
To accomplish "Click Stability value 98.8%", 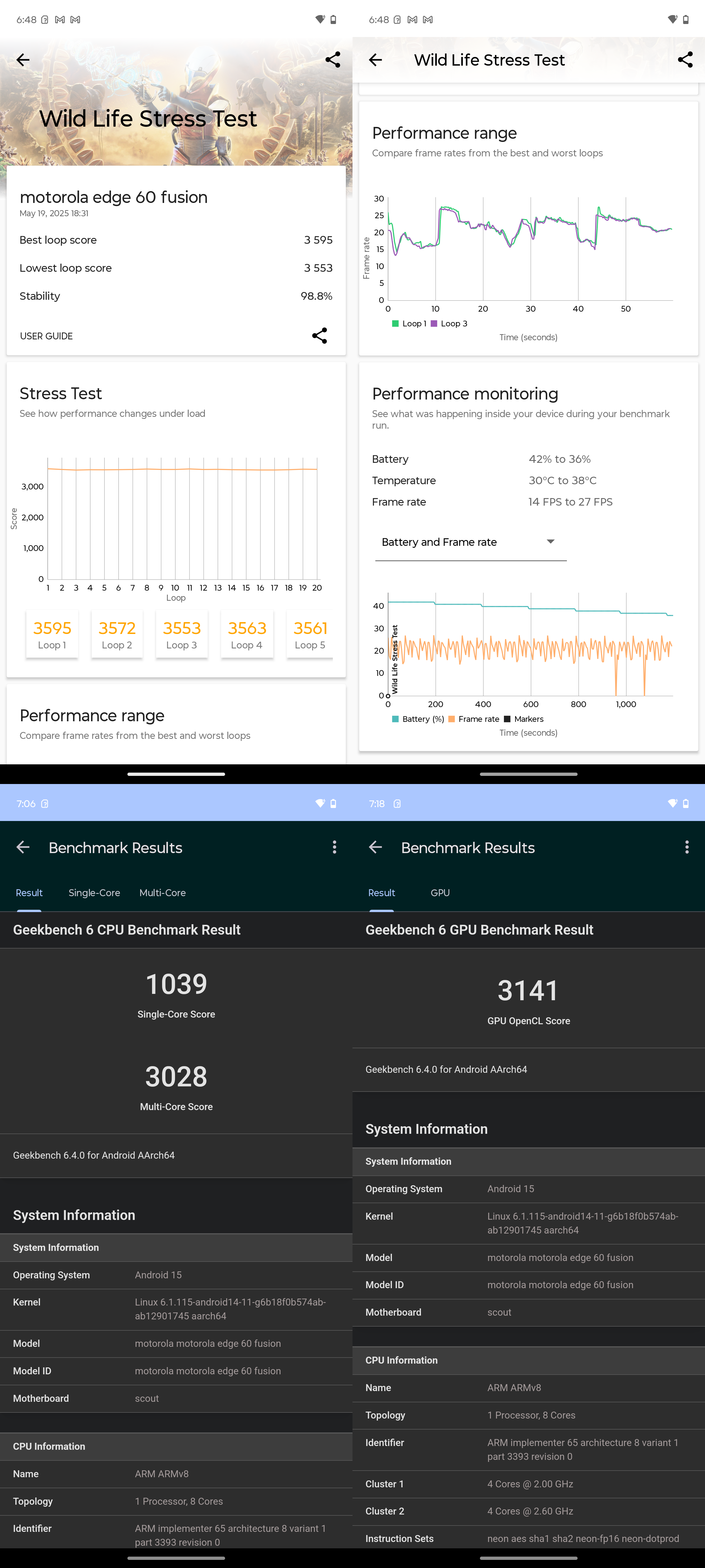I will [316, 296].
